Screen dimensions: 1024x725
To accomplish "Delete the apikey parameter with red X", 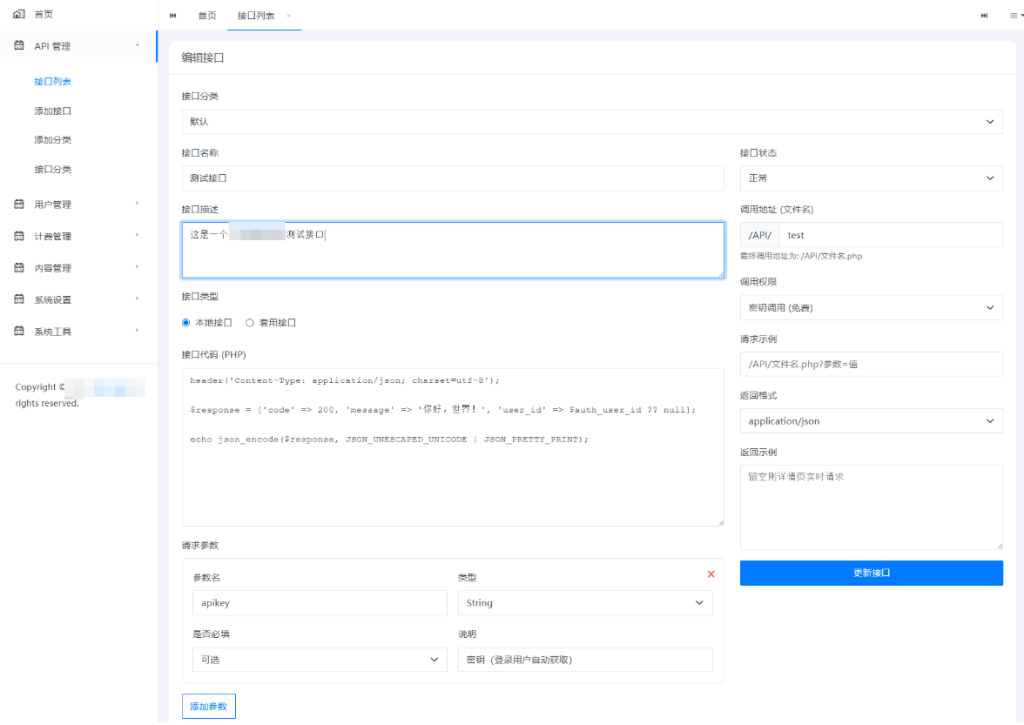I will tap(711, 574).
